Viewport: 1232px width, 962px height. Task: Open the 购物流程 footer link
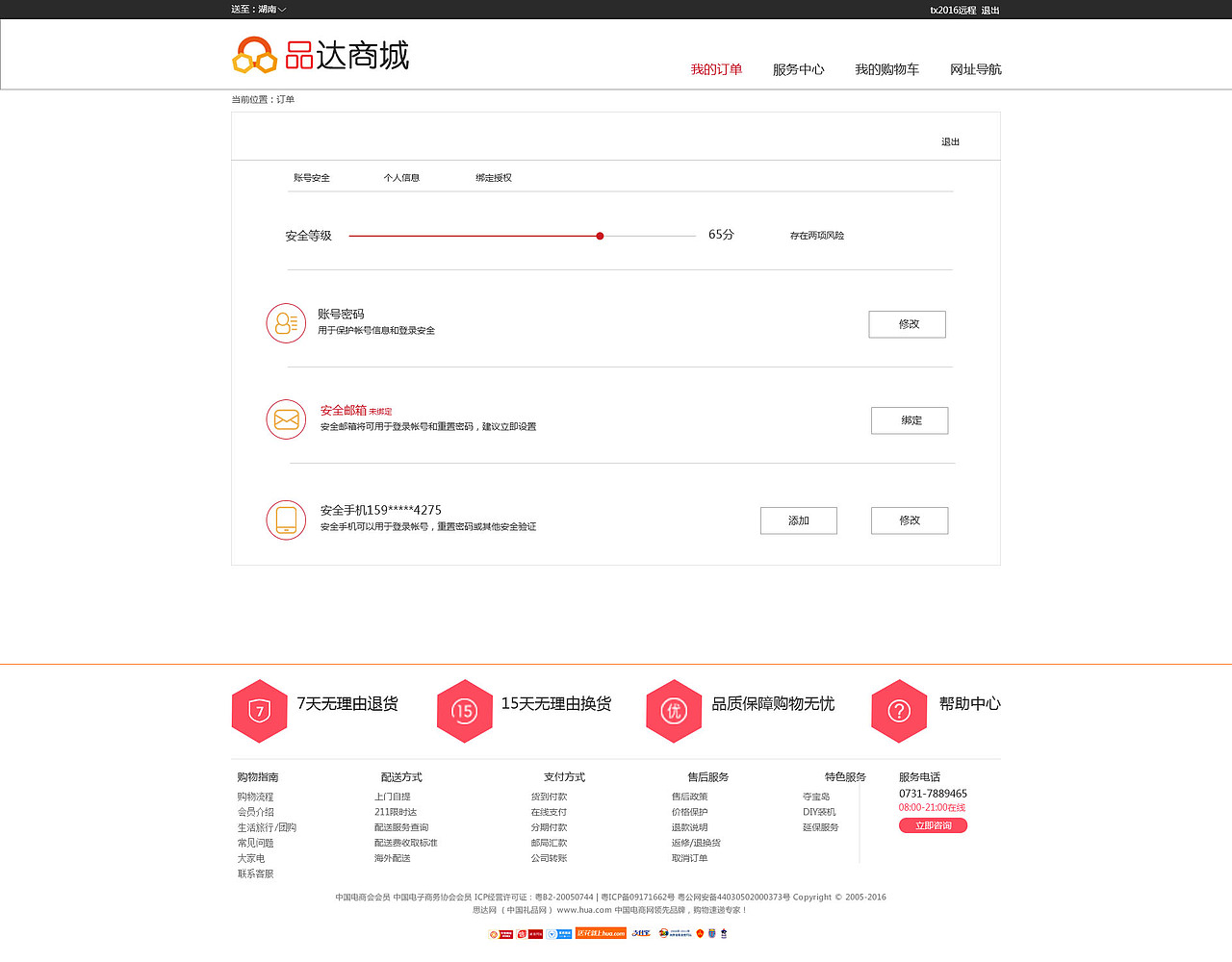(x=254, y=796)
